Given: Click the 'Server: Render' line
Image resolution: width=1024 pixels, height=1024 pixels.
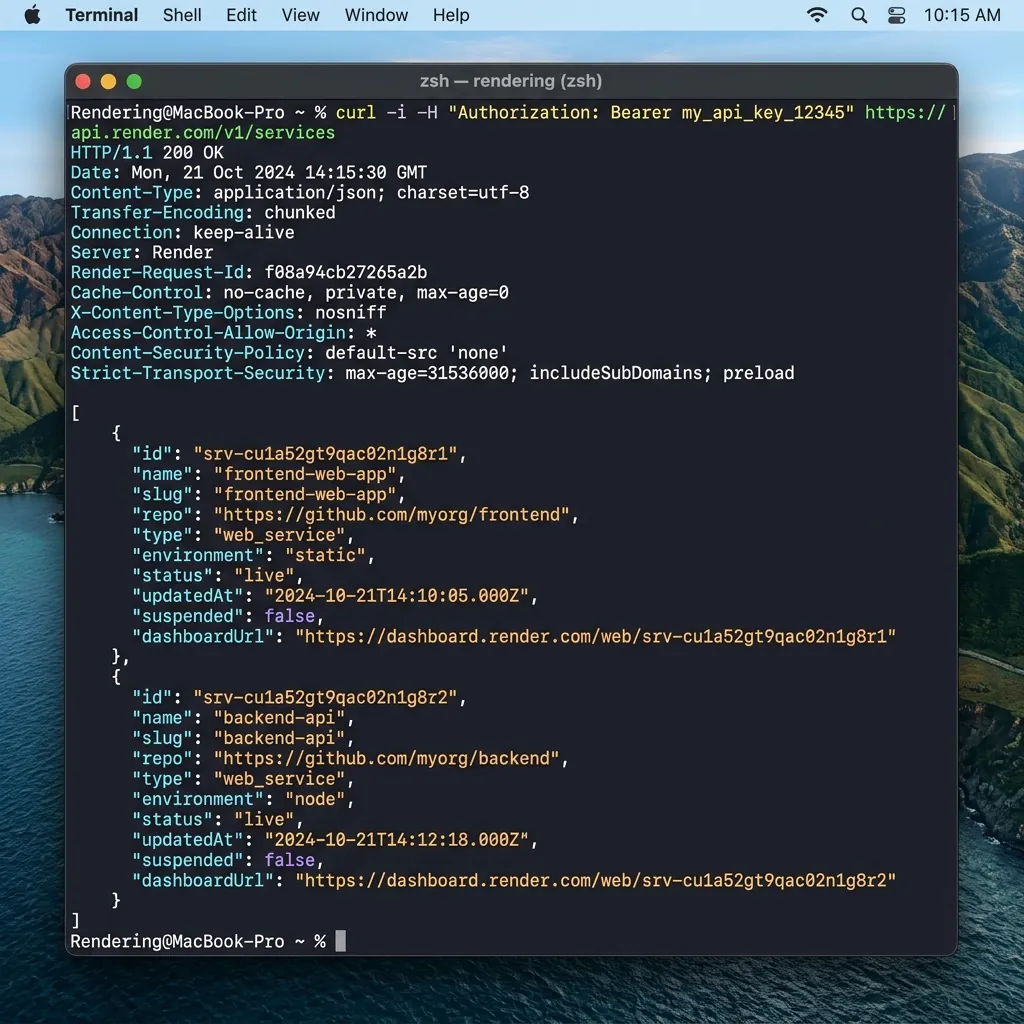Looking at the screenshot, I should point(142,253).
